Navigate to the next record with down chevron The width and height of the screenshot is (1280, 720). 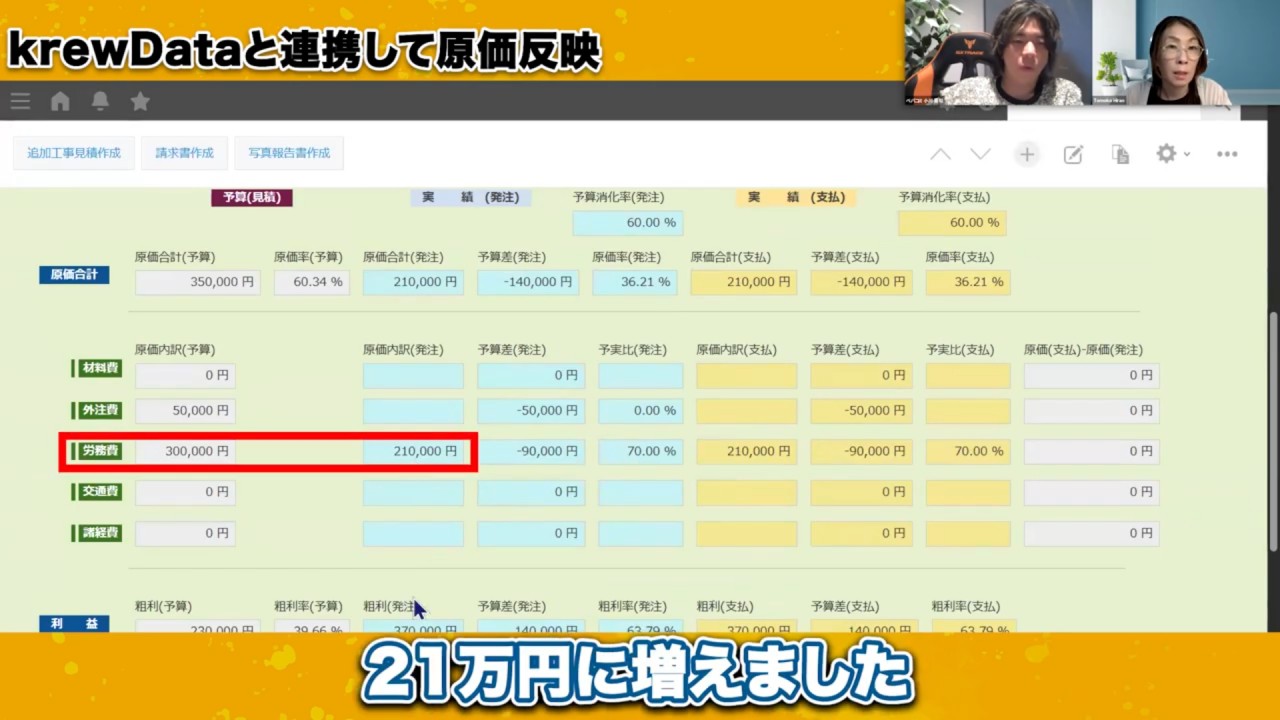point(981,154)
